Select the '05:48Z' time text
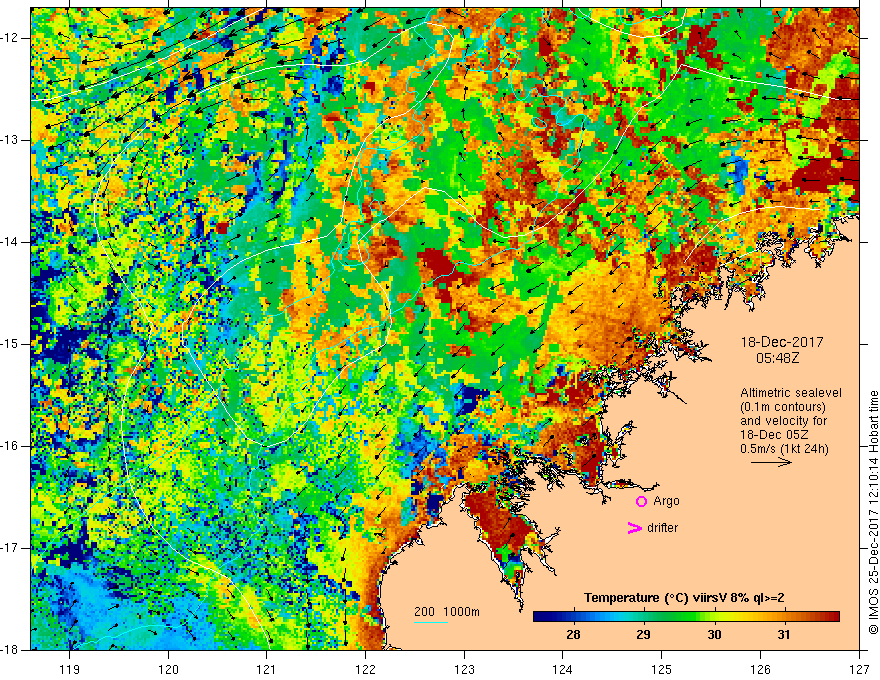 click(x=777, y=358)
